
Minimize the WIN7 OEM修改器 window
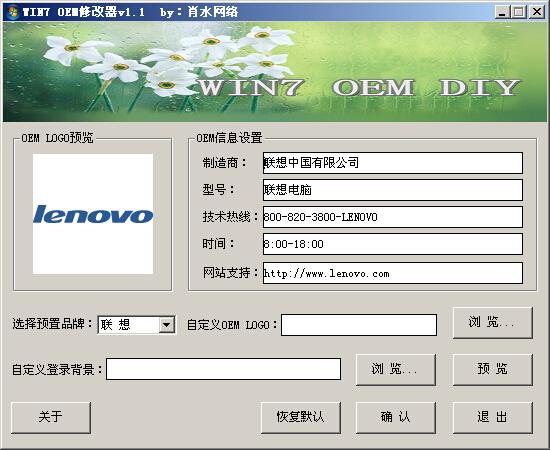pos(502,12)
